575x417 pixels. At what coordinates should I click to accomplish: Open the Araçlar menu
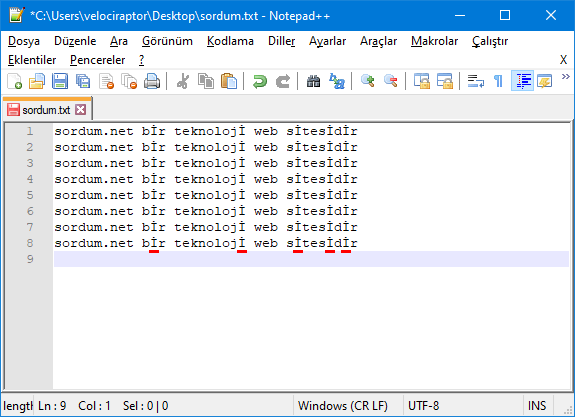coord(378,41)
